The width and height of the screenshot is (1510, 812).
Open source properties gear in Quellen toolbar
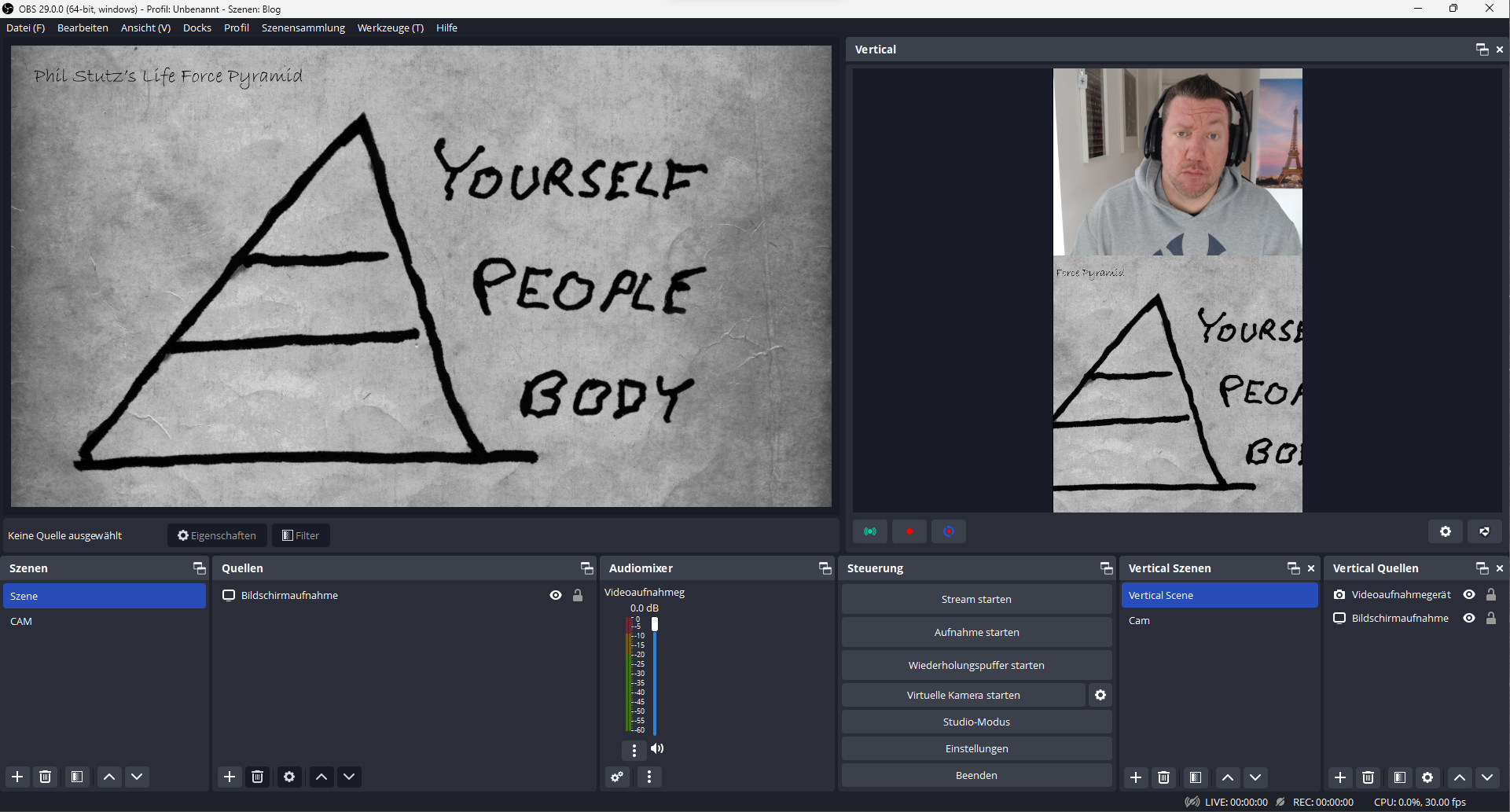click(289, 777)
